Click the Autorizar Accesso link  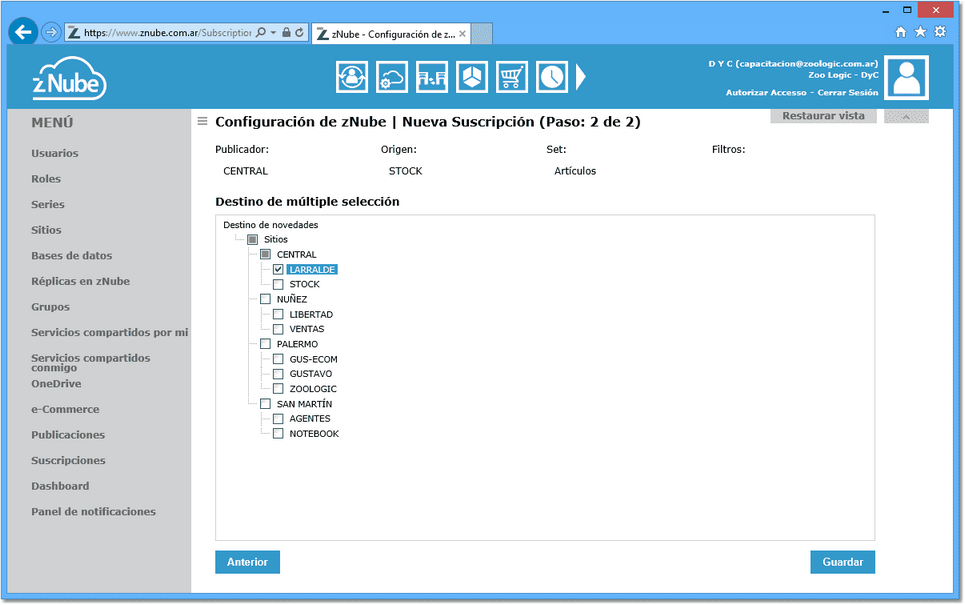click(766, 92)
